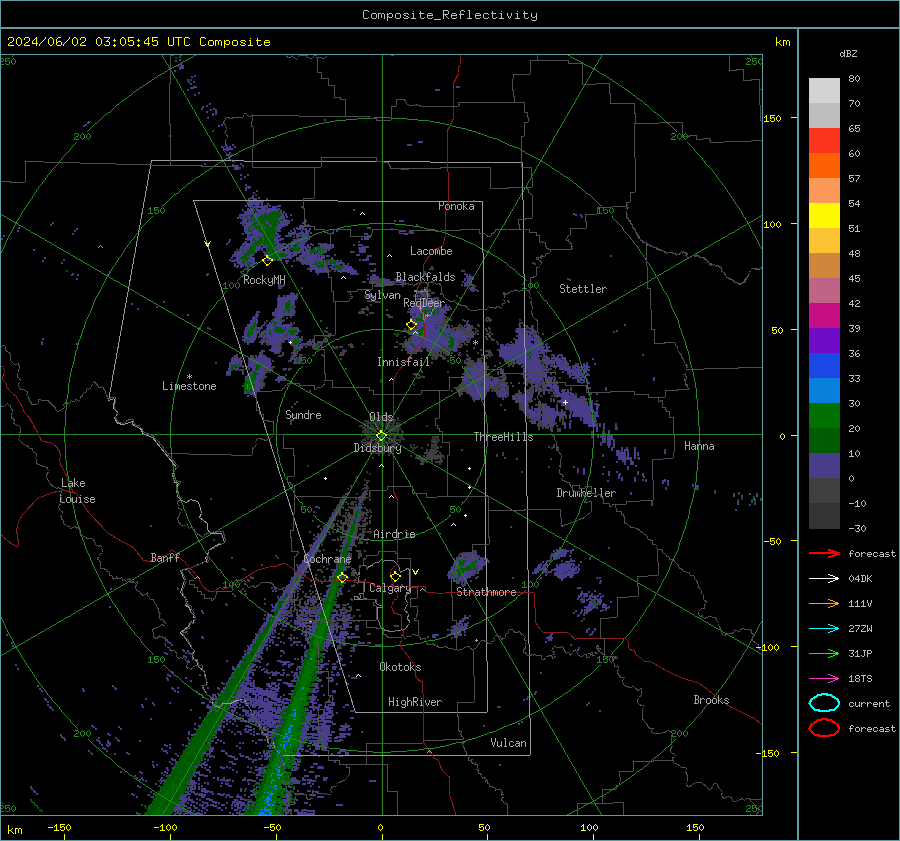The width and height of the screenshot is (900, 841).
Task: Click the dBZ legend heading
Action: pyautogui.click(x=848, y=54)
